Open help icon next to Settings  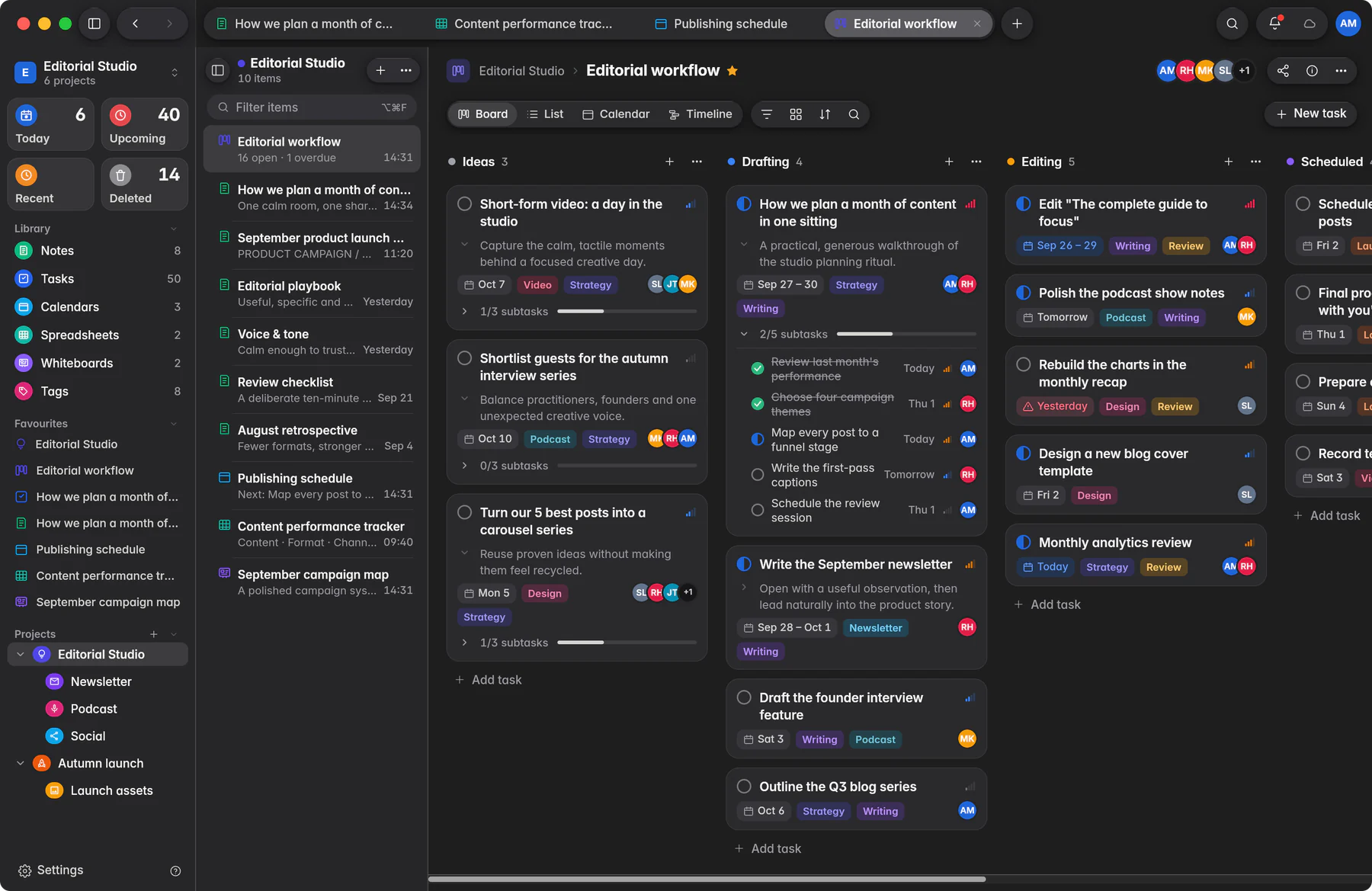(x=175, y=871)
